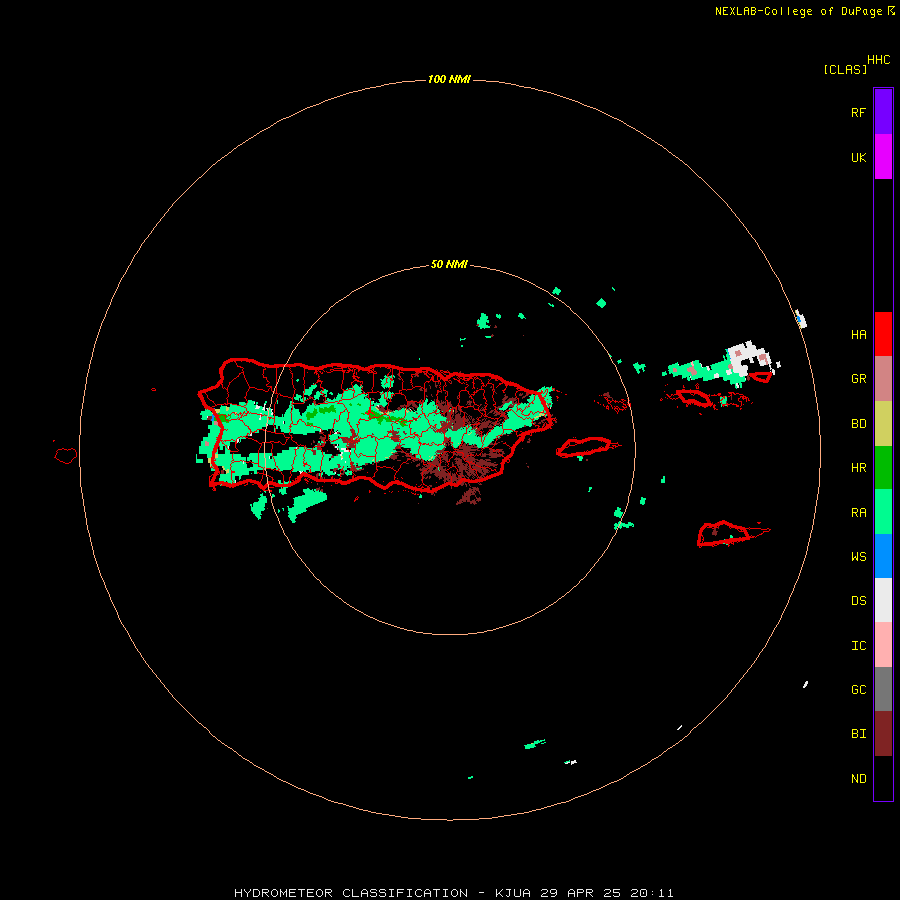Click the 'UK' legend label text

click(858, 157)
